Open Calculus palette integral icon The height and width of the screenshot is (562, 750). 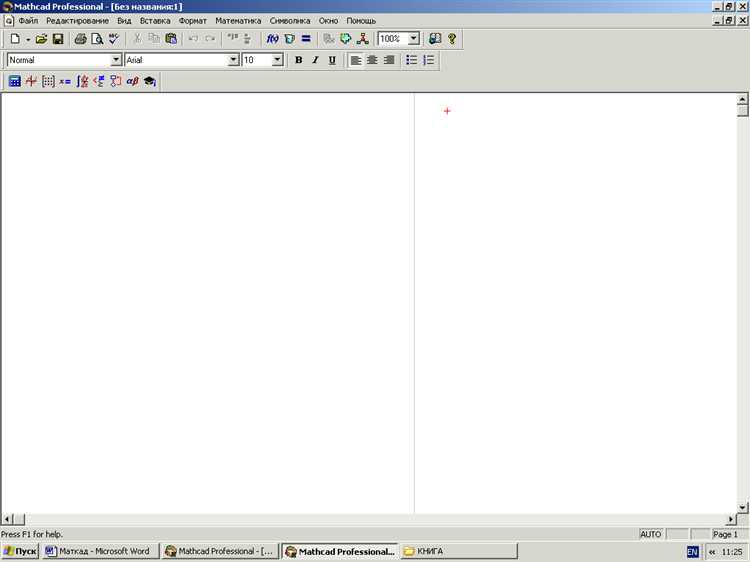click(82, 81)
